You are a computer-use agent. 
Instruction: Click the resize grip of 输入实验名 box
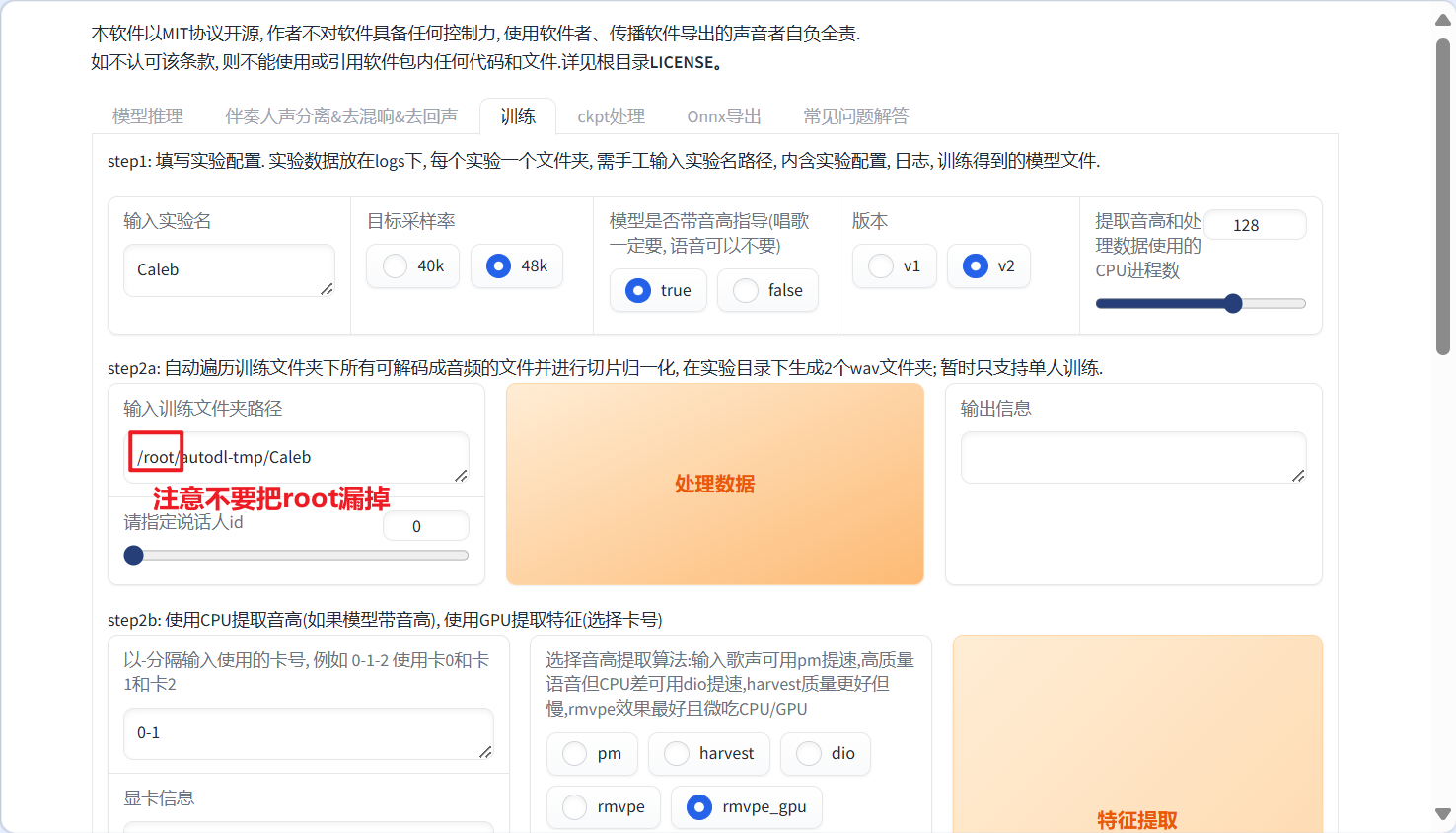(327, 289)
